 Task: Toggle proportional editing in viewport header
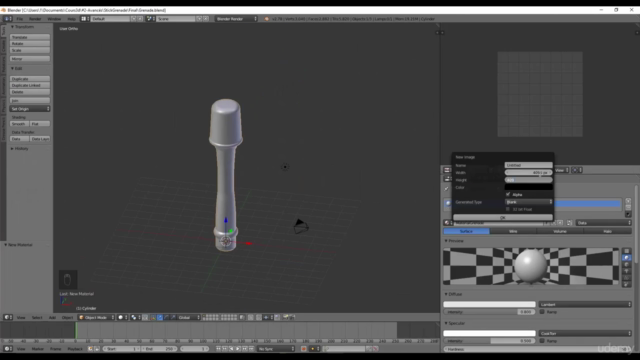pyautogui.click(x=251, y=317)
